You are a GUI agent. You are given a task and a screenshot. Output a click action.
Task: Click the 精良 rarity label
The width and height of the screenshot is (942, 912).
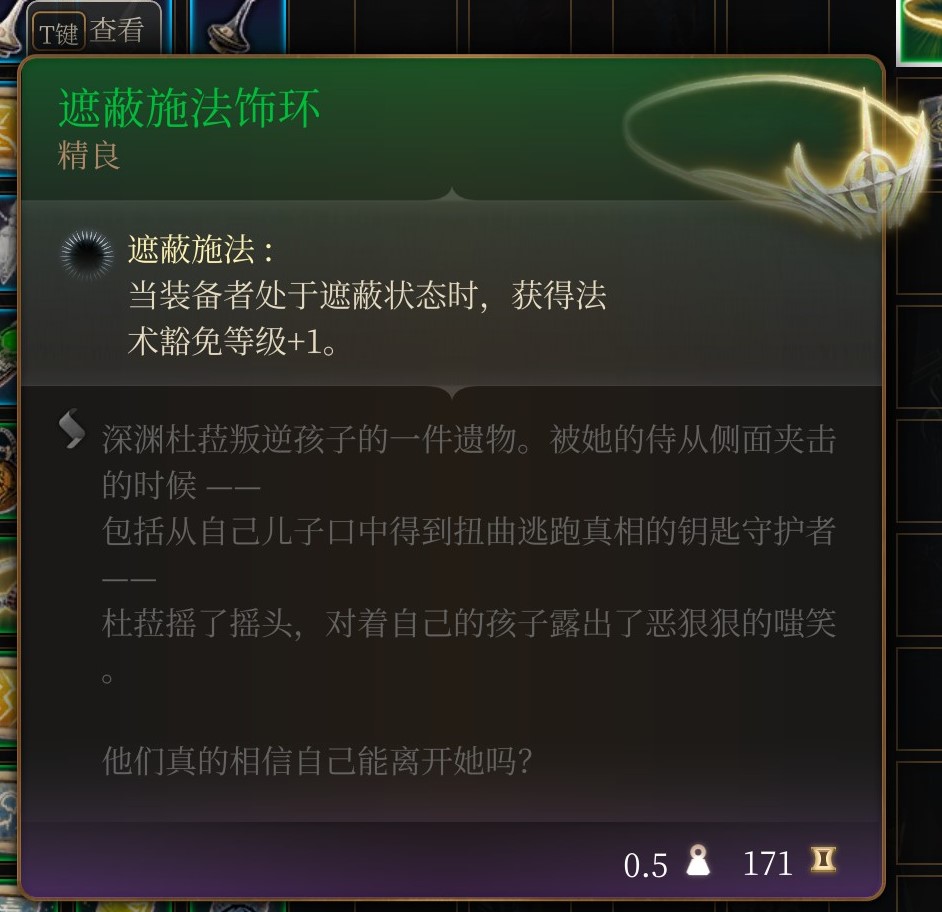(x=89, y=156)
